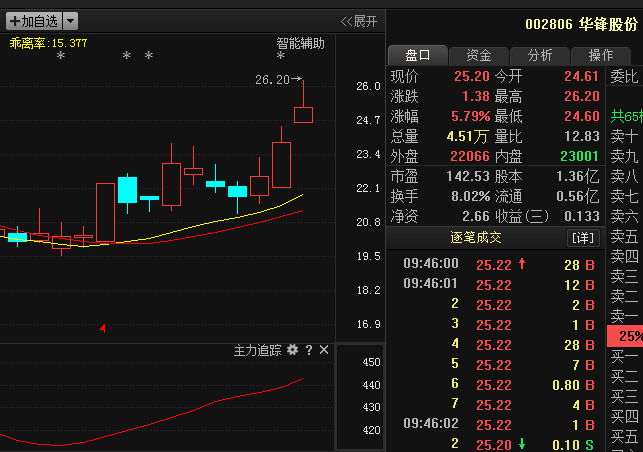The image size is (643, 452).
Task: Click the 外盘 value 22066
Action: (x=470, y=156)
